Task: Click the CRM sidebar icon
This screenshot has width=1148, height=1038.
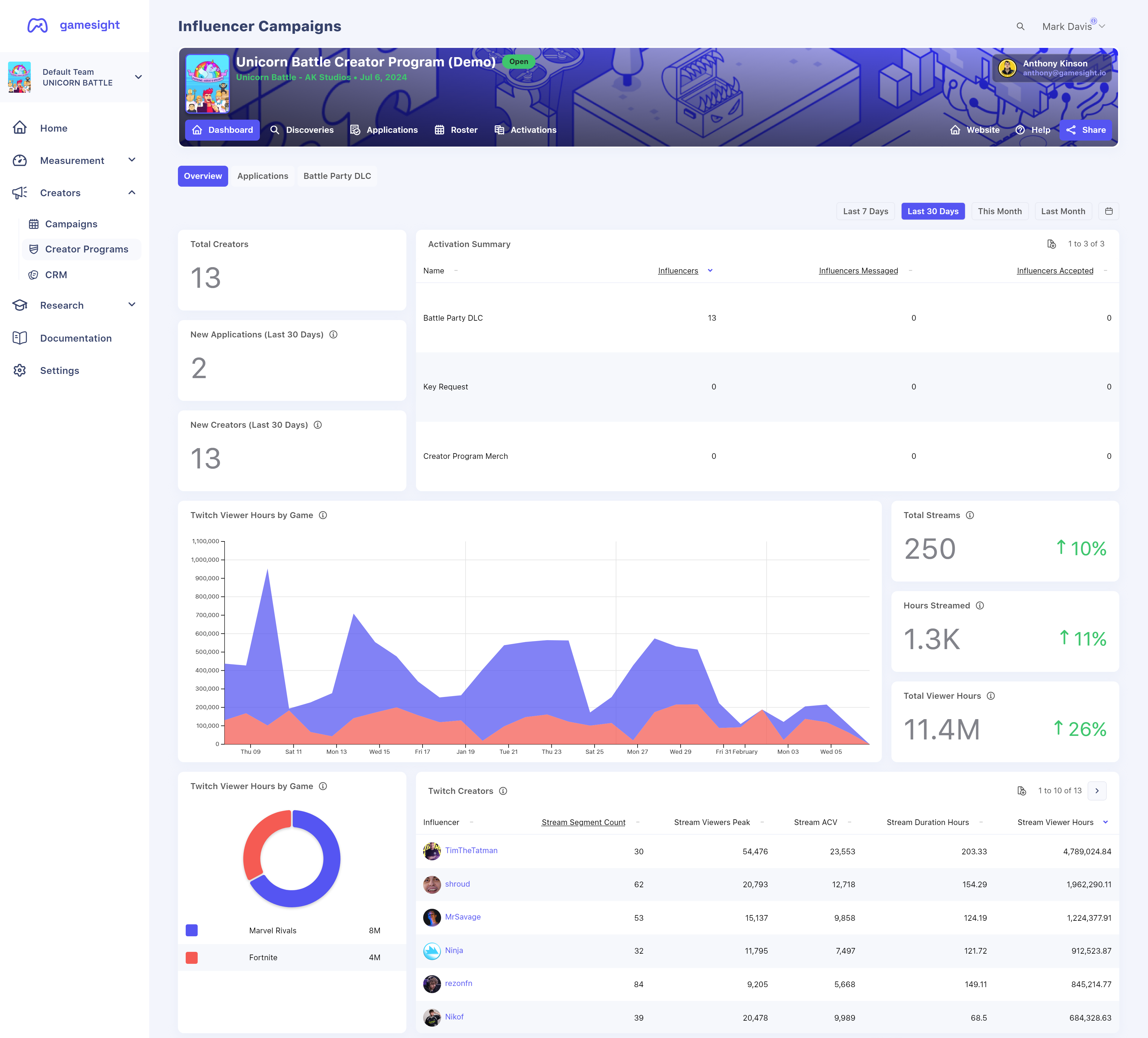Action: coord(33,275)
